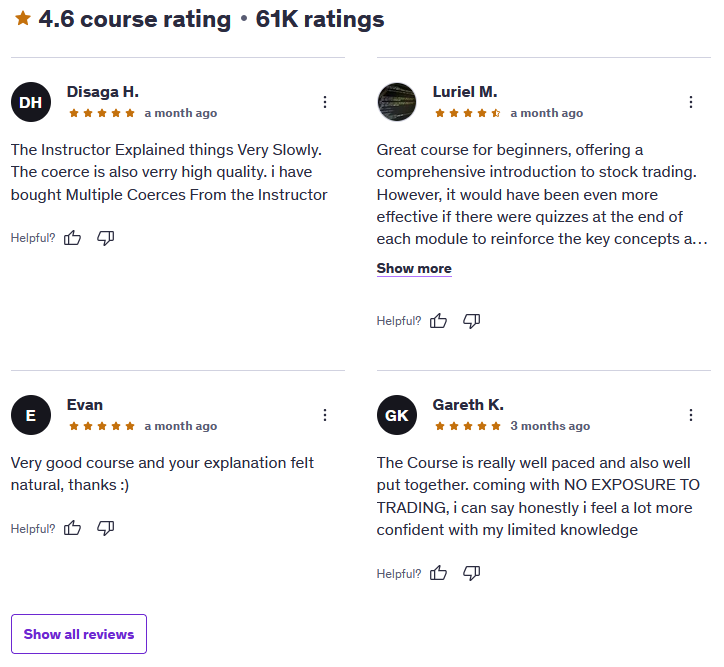Click the reviewer name Gareth K.
The width and height of the screenshot is (724, 667).
pyautogui.click(x=468, y=405)
